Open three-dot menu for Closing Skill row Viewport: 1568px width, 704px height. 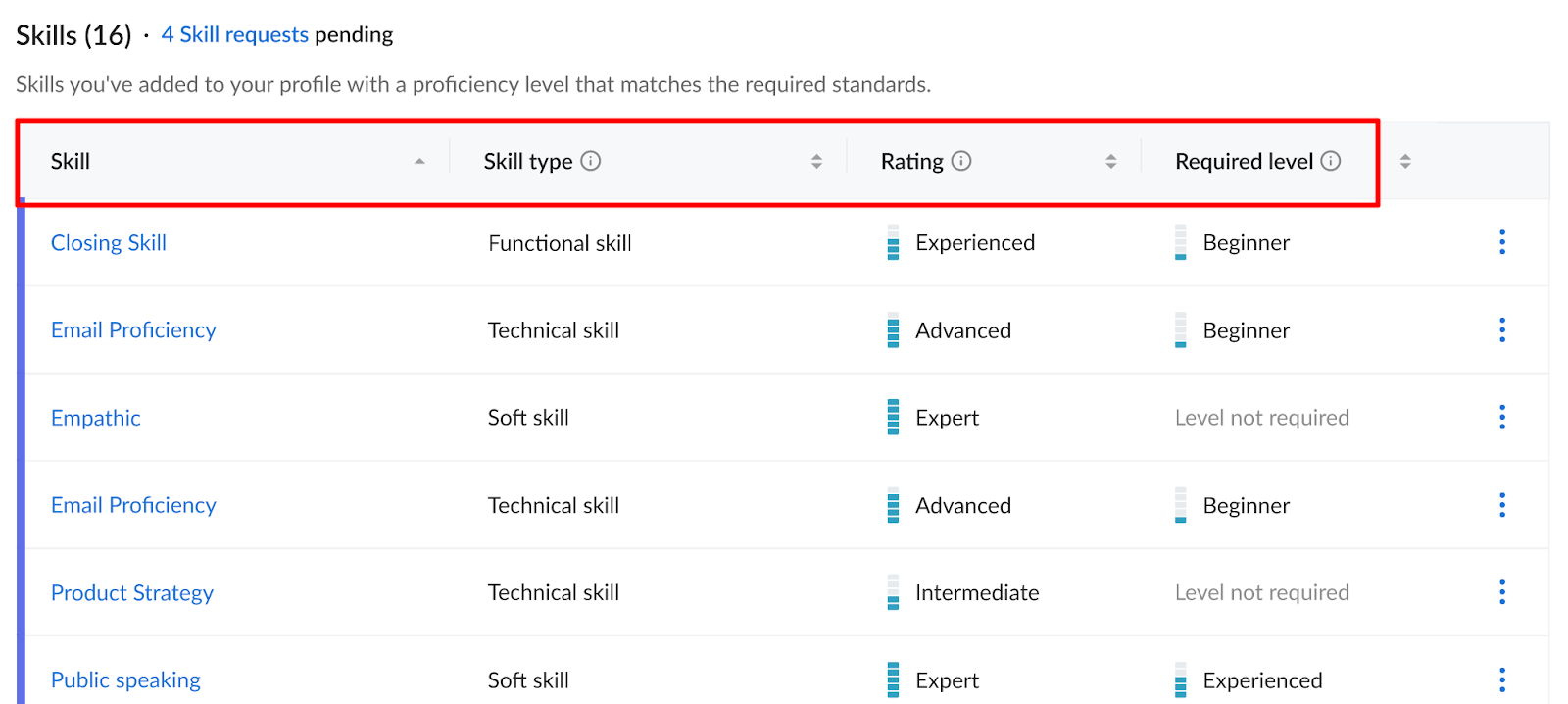coord(1501,242)
